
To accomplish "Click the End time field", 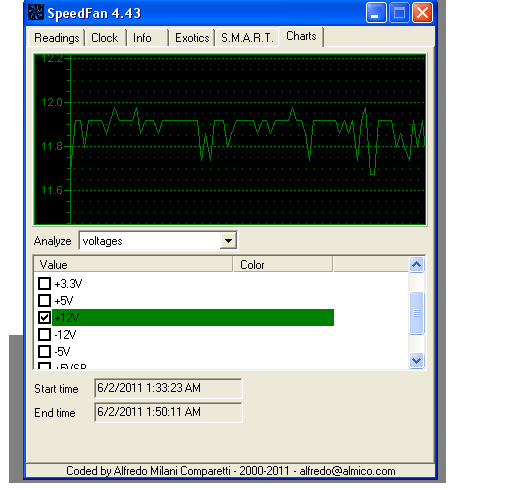I will (x=168, y=412).
